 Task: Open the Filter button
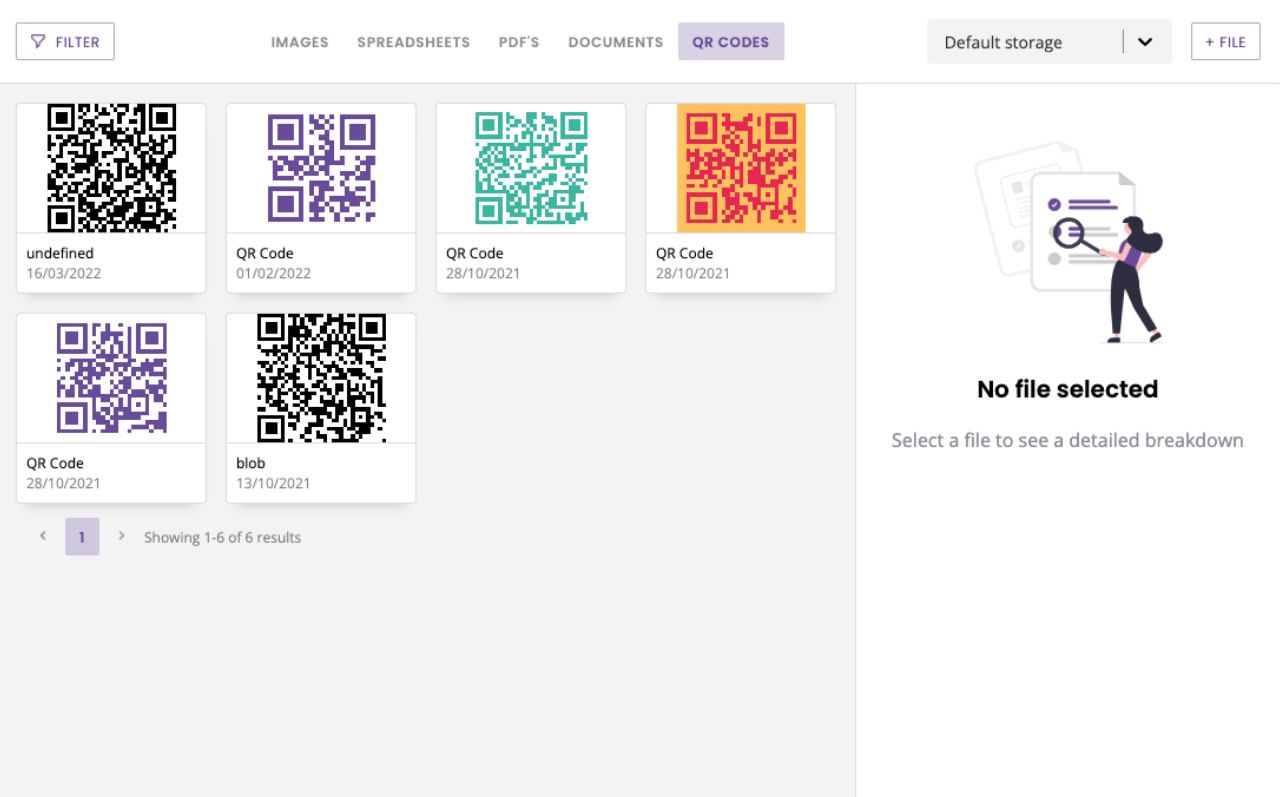65,42
